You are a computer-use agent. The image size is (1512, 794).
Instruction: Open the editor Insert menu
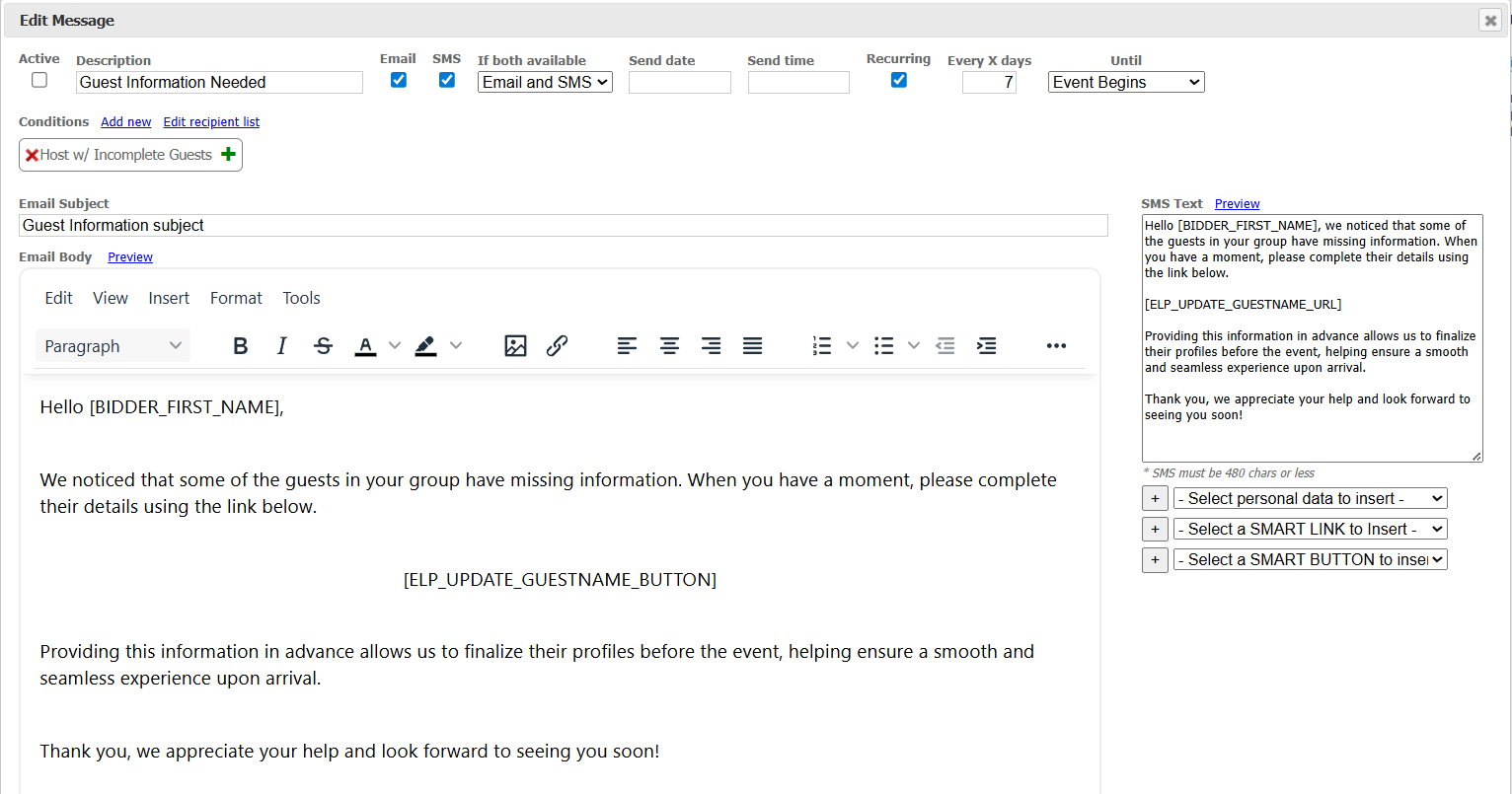pyautogui.click(x=169, y=298)
